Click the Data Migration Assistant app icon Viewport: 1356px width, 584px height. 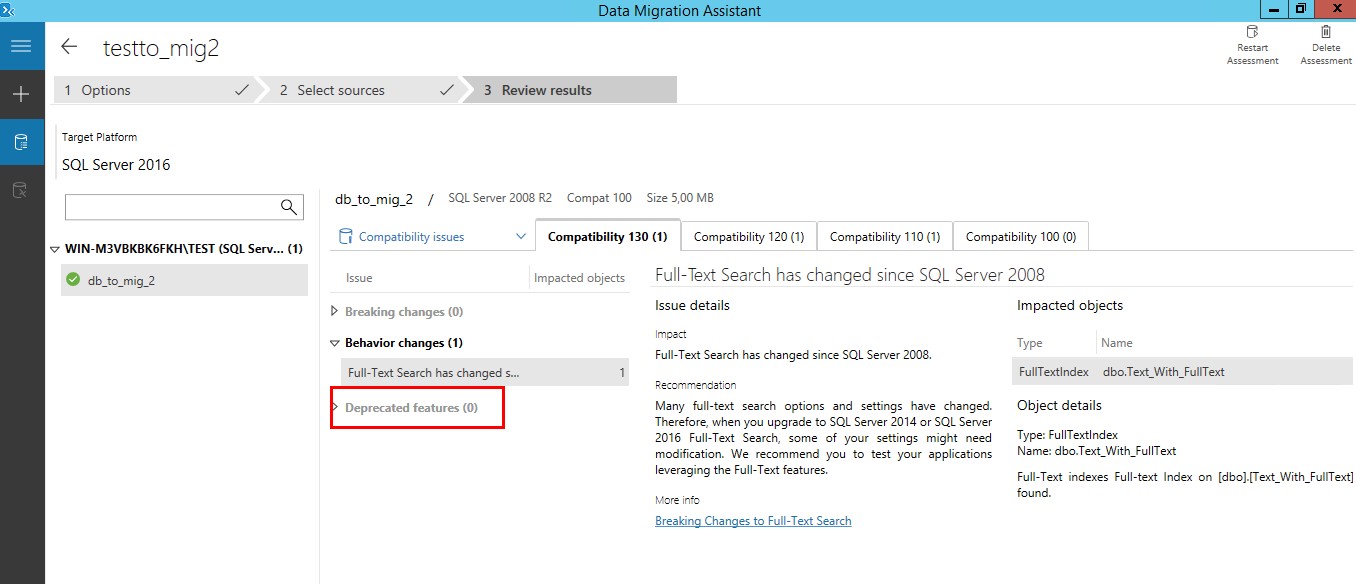(x=9, y=9)
